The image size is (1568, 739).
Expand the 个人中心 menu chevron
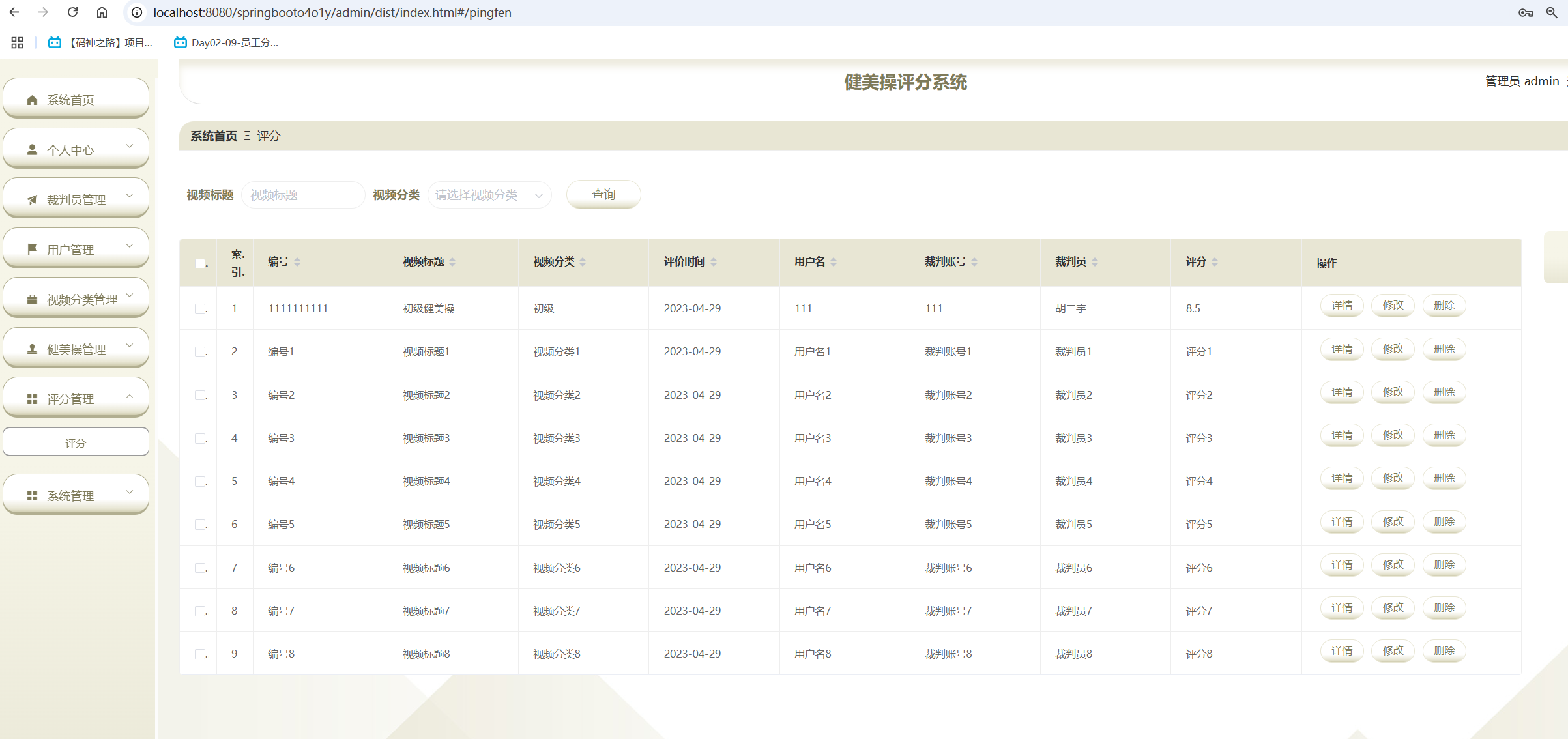(130, 146)
